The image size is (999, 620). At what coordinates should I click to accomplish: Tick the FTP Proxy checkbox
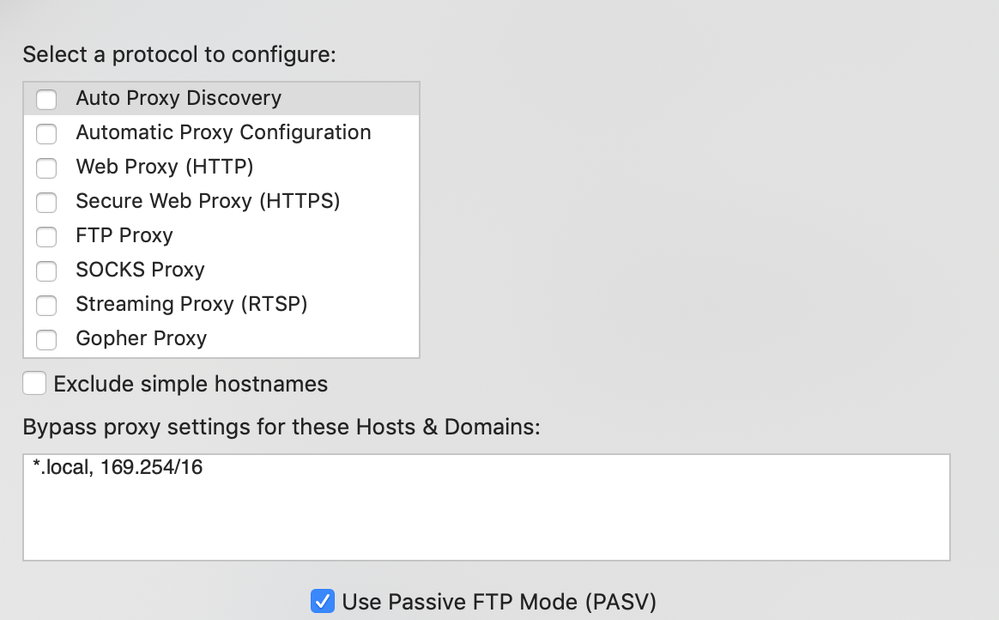47,237
